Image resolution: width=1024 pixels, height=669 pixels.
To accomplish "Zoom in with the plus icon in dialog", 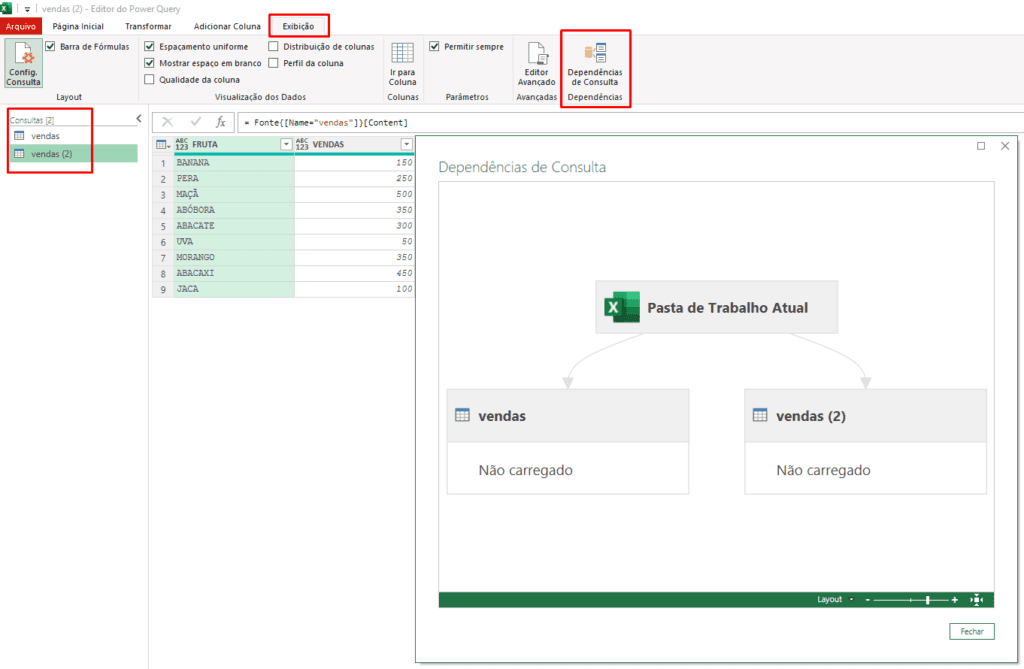I will 955,600.
